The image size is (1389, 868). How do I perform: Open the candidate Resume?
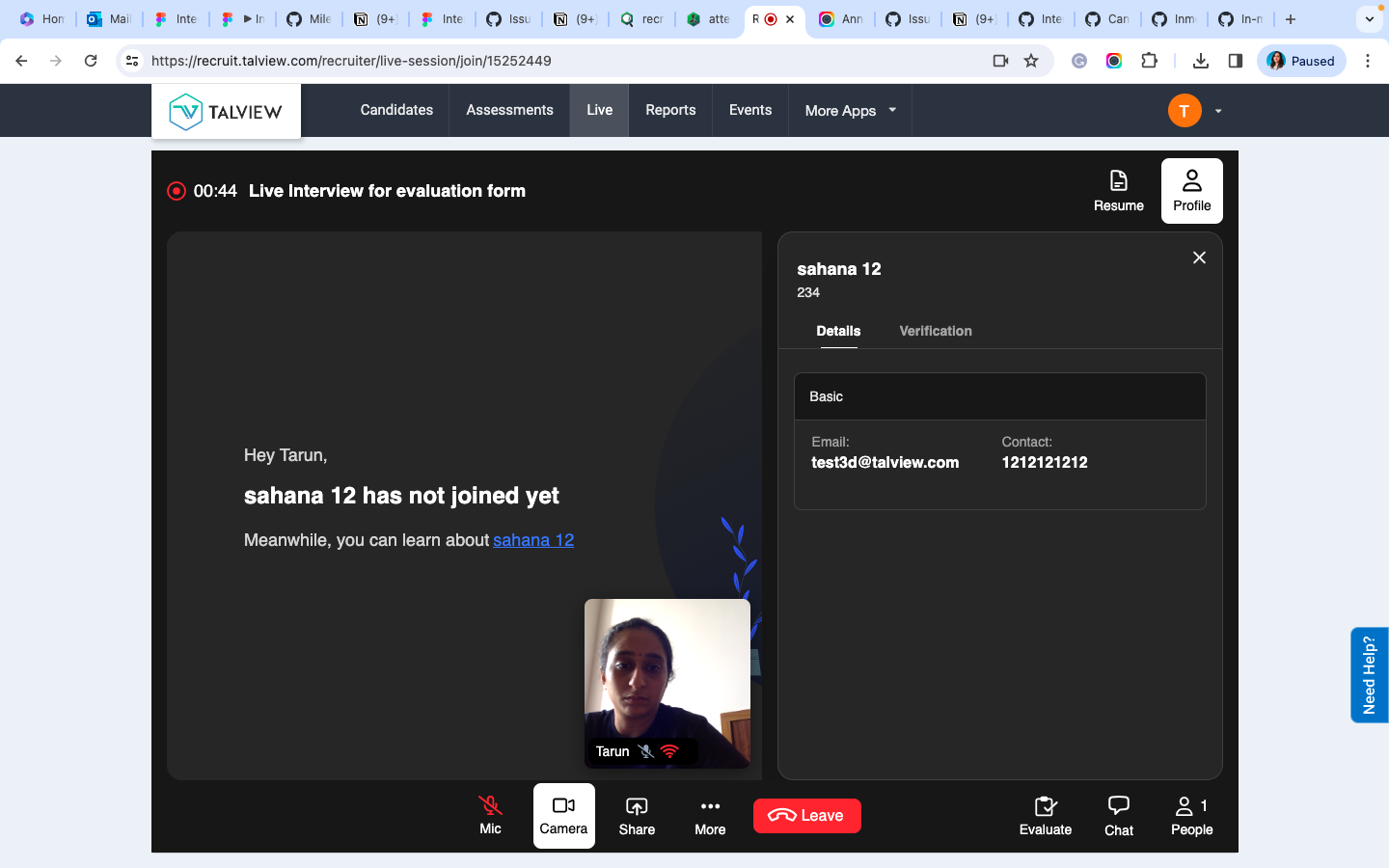[1119, 191]
